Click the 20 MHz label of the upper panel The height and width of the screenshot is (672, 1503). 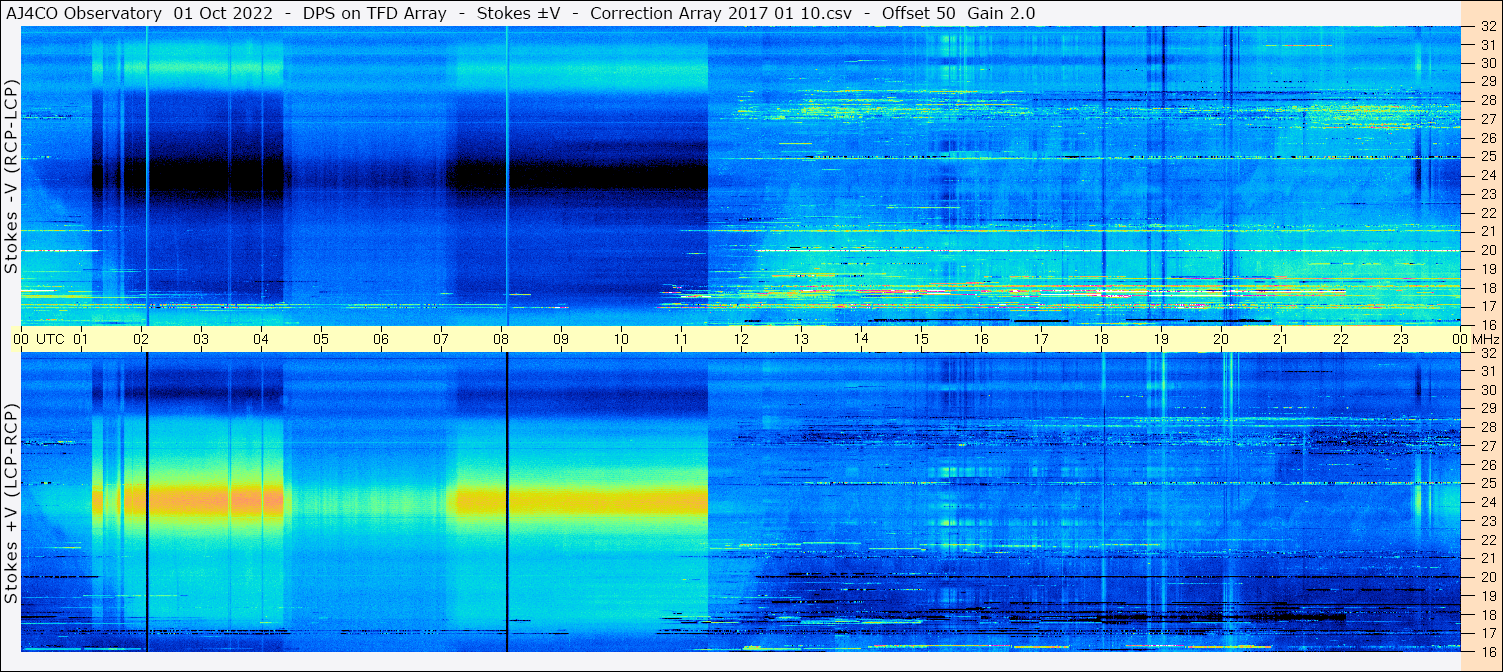coord(1487,249)
